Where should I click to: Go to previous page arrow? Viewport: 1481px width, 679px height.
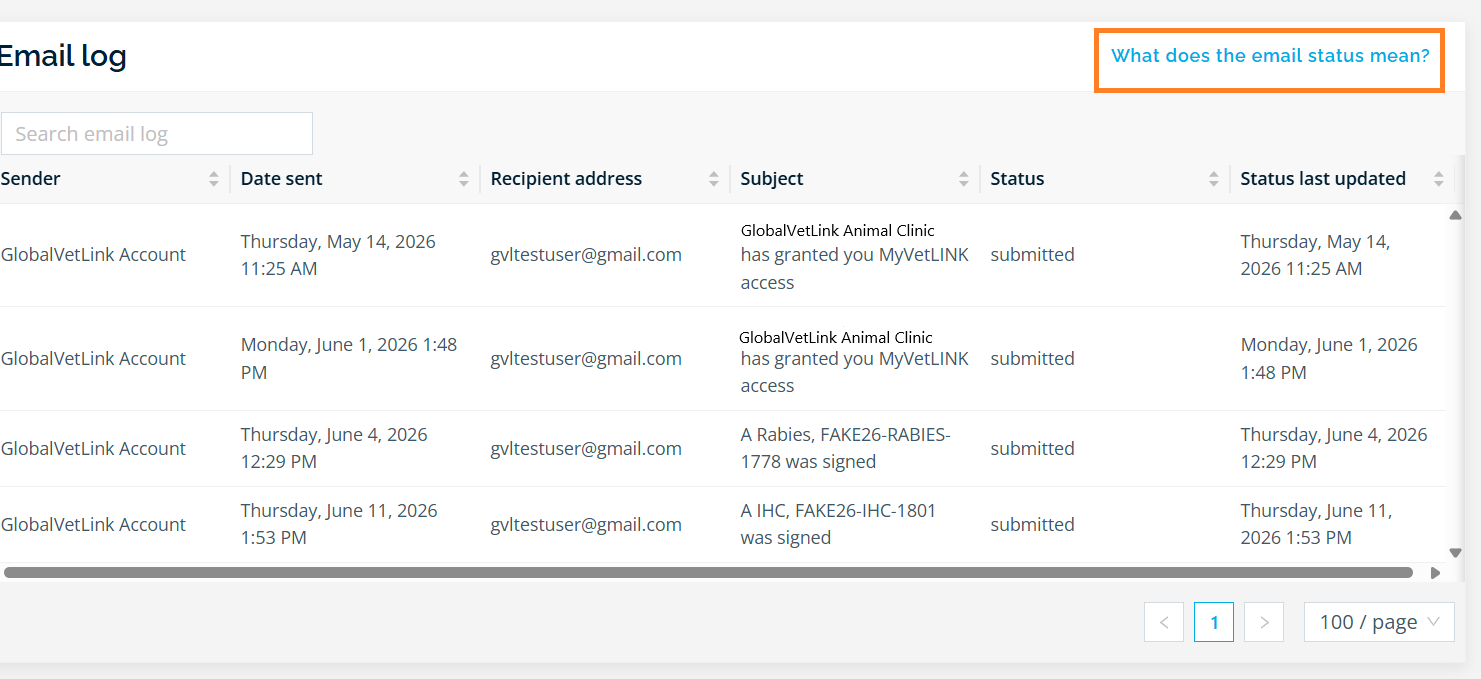pyautogui.click(x=1164, y=622)
